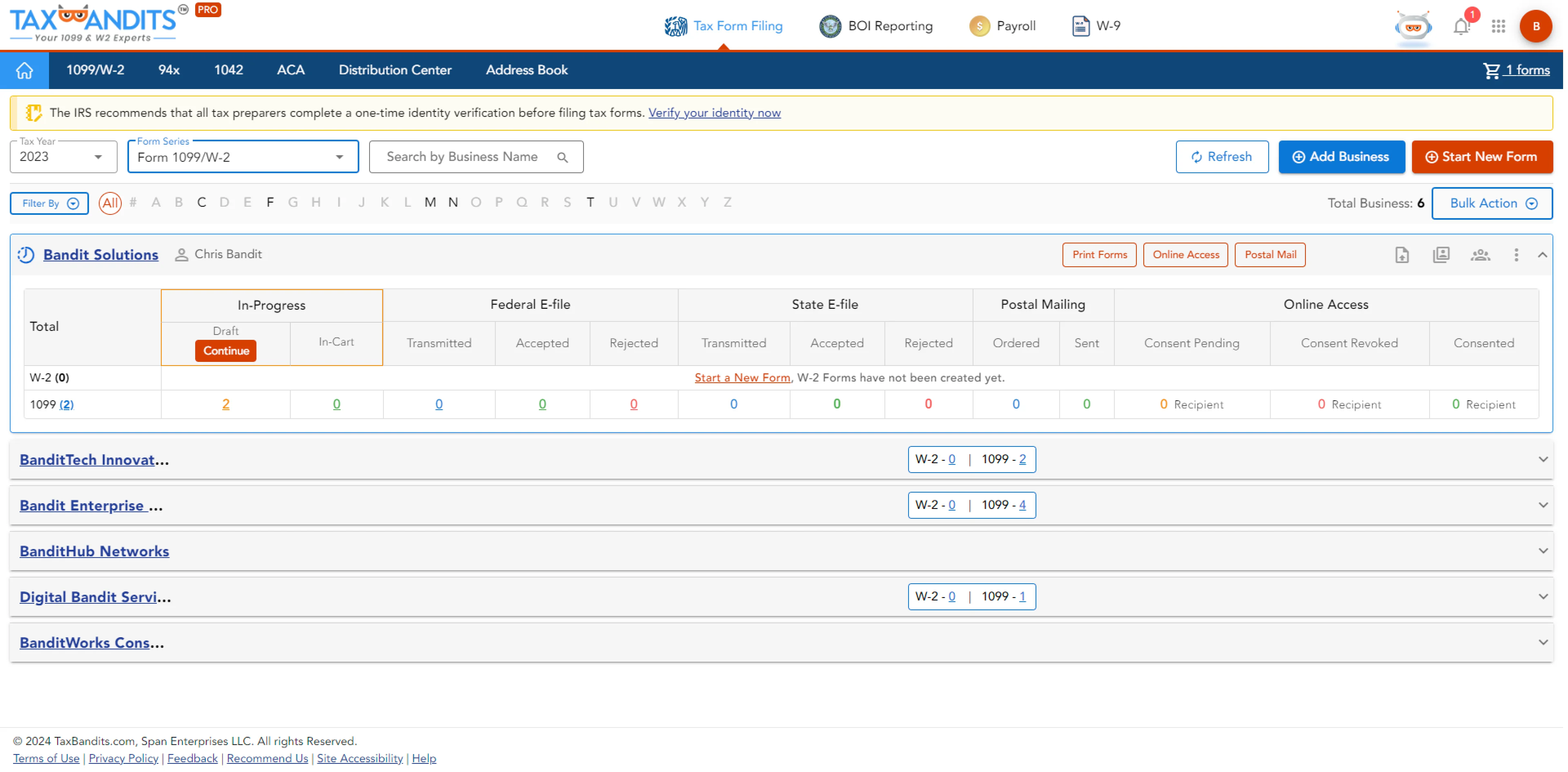Screen dimensions: 1568x772
Task: Click Online Access button
Action: (1185, 254)
